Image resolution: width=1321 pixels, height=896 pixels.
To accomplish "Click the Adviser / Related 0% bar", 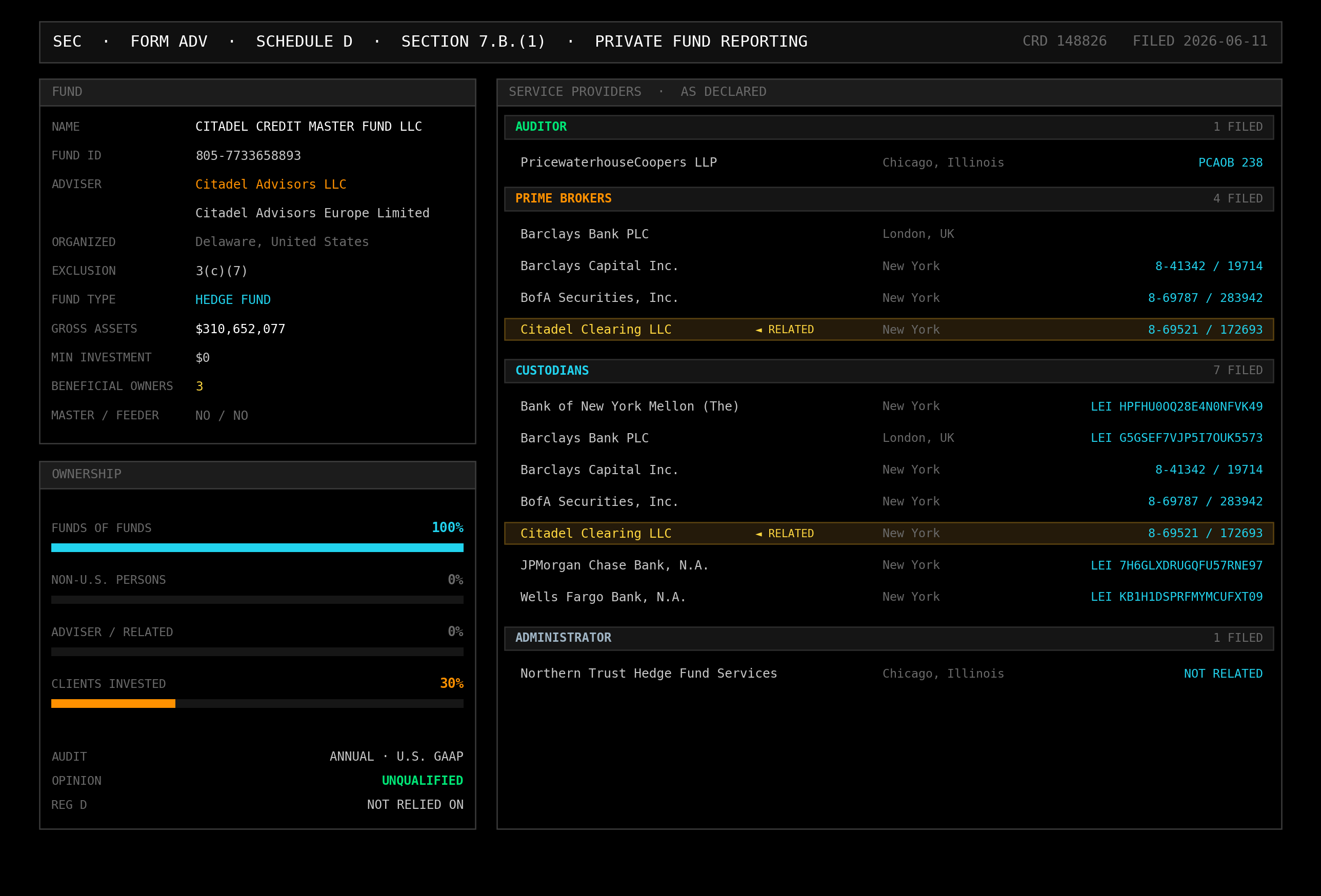I will tap(257, 651).
